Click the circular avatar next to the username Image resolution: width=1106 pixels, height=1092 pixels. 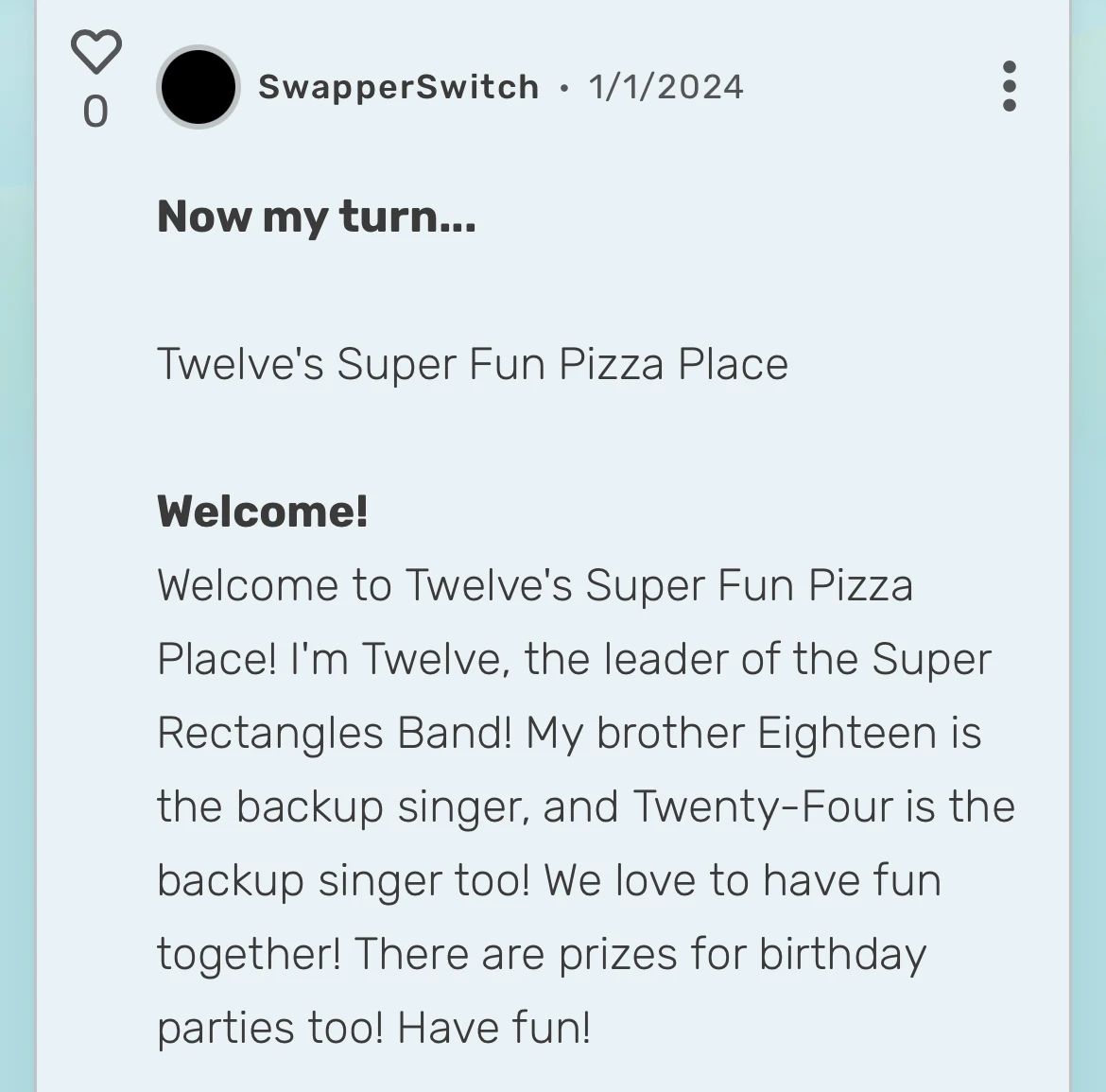pyautogui.click(x=198, y=86)
